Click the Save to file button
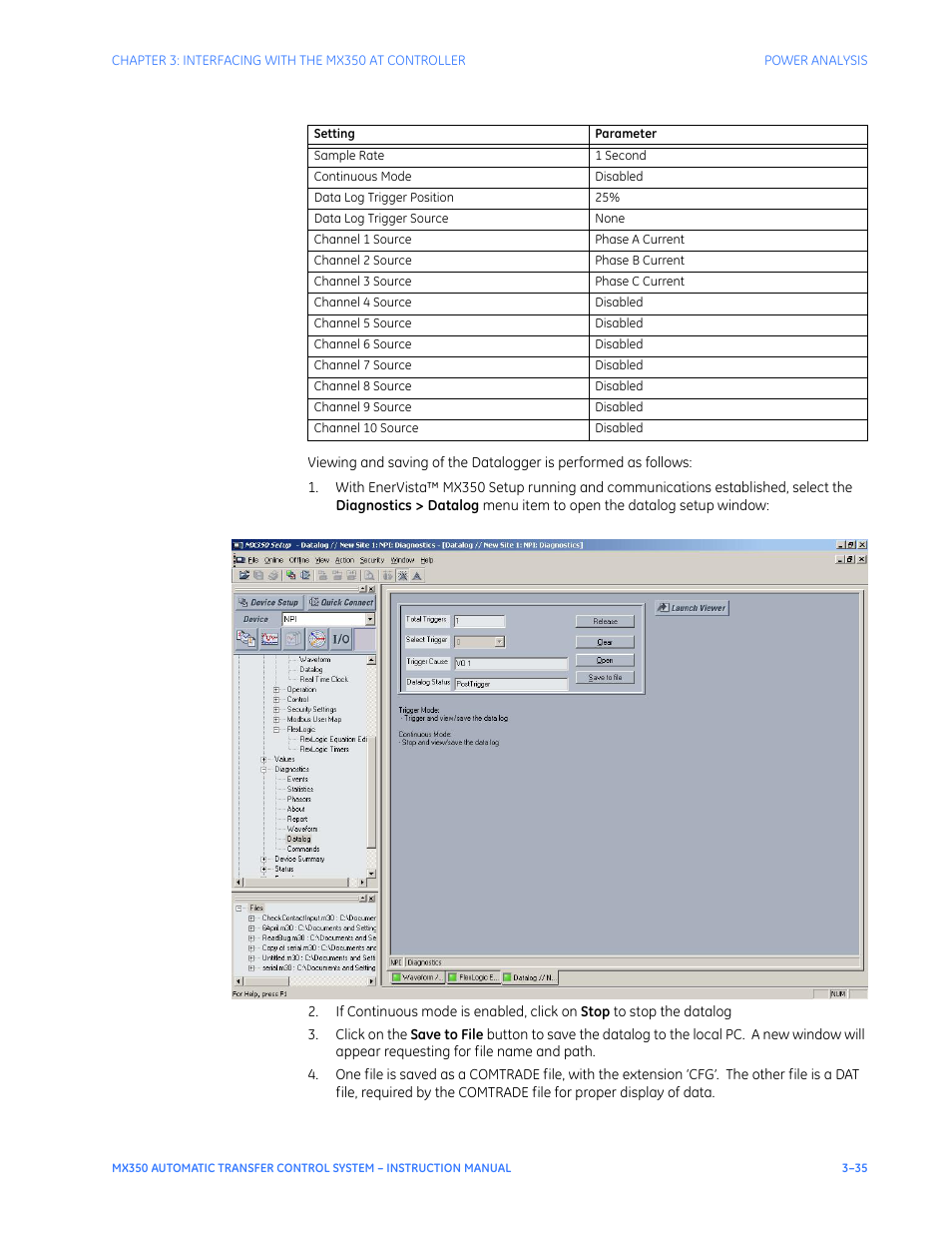The width and height of the screenshot is (952, 1233). [x=605, y=678]
